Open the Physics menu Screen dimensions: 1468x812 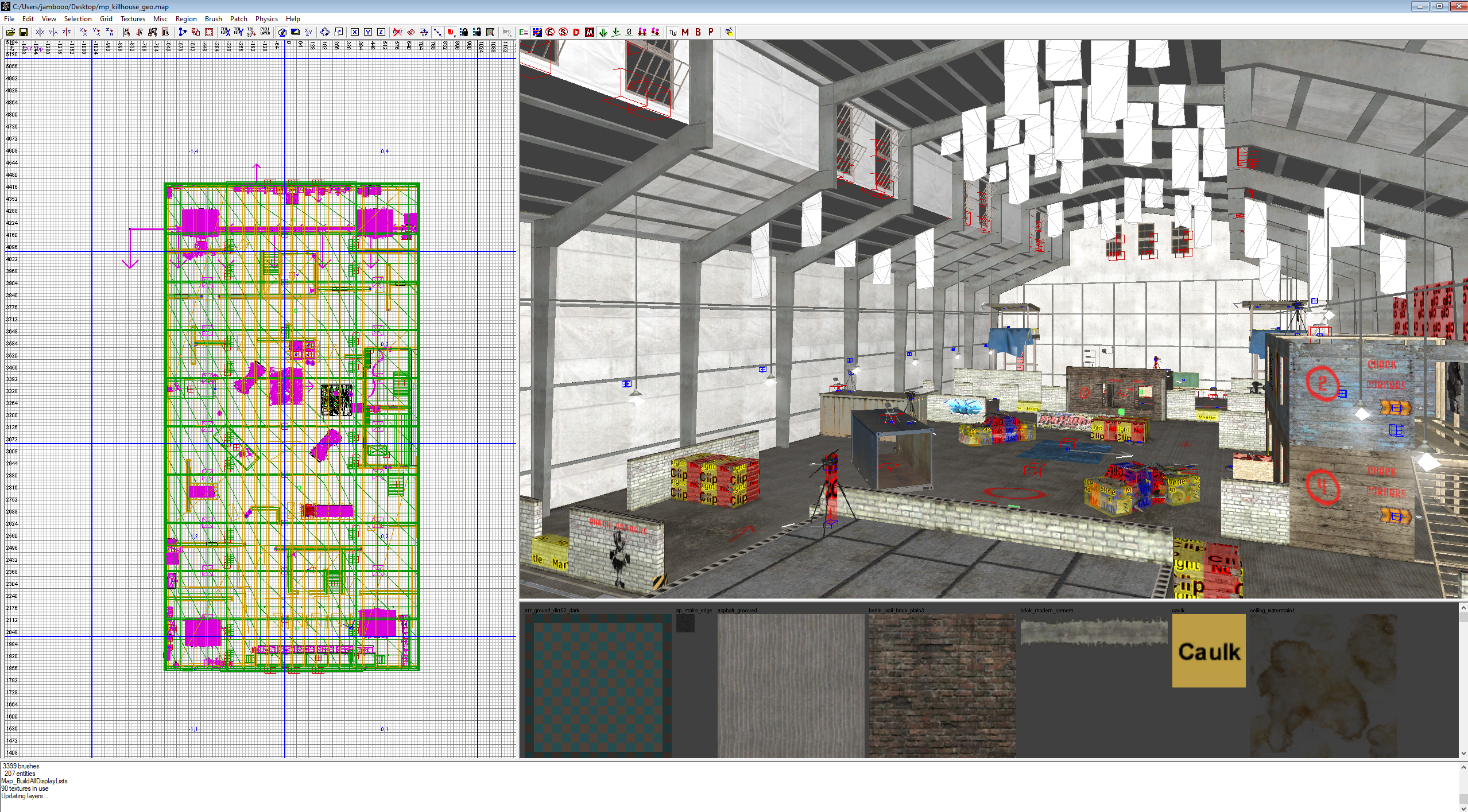[x=266, y=19]
